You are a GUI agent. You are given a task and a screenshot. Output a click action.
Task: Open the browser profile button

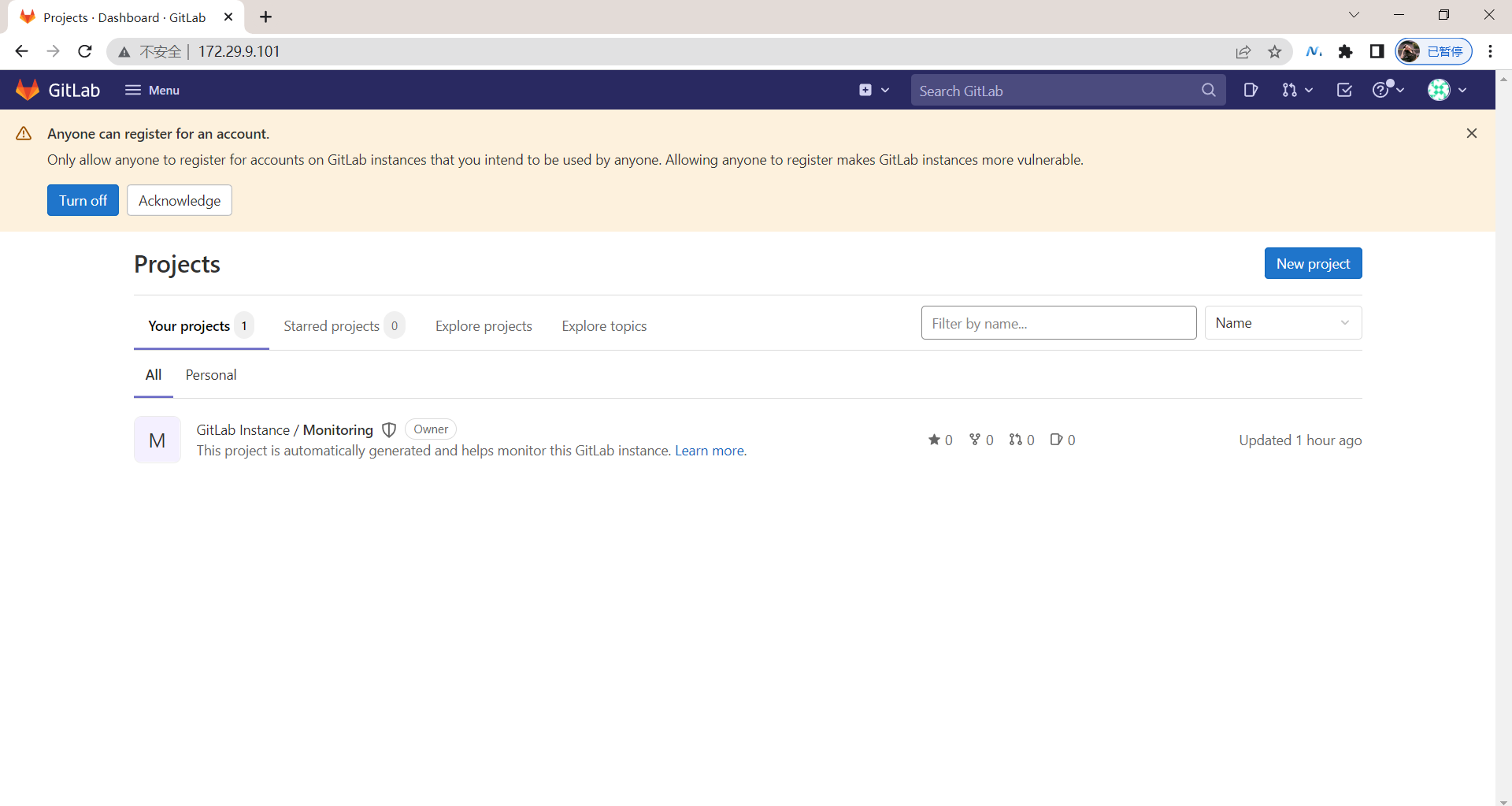[1434, 51]
